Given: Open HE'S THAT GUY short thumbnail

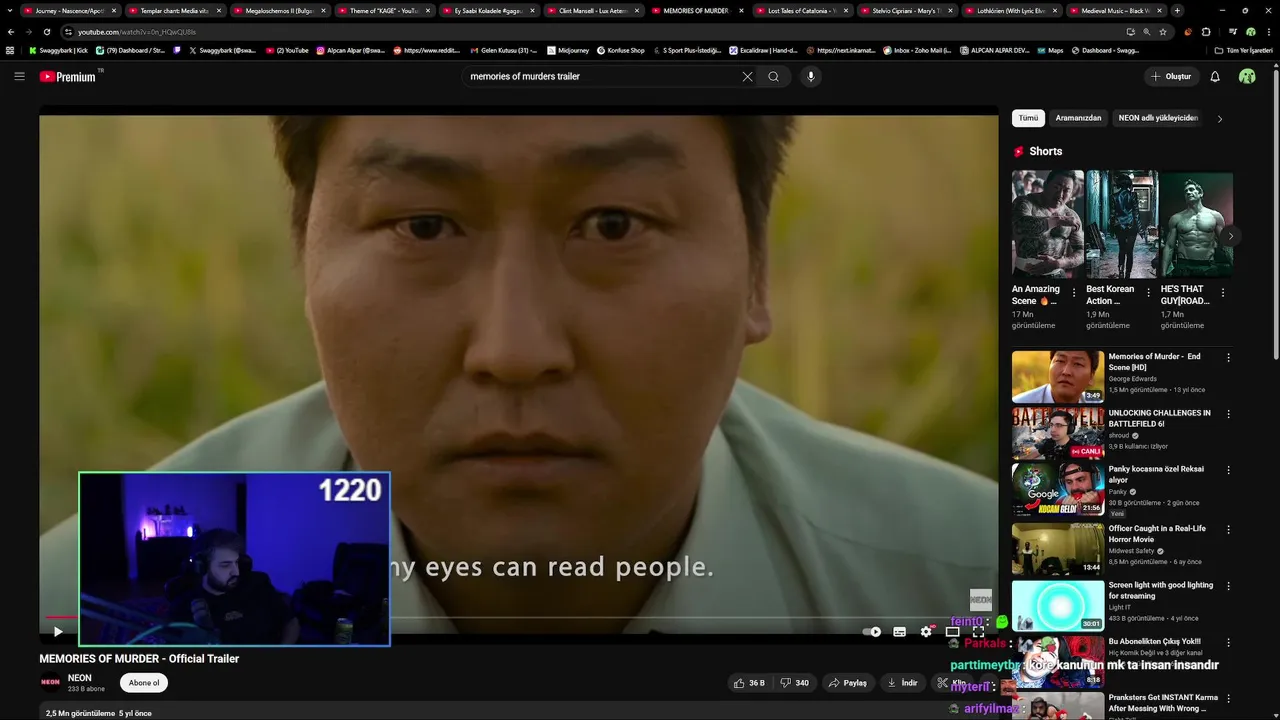Looking at the screenshot, I should [1196, 224].
